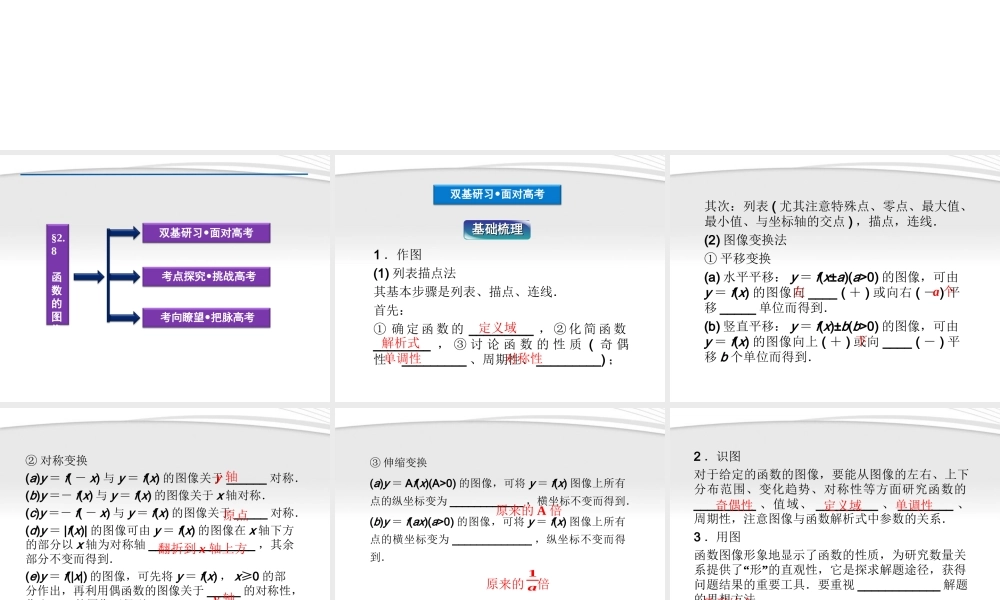Select the heading 3．用图
The height and width of the screenshot is (600, 1000).
point(717,537)
